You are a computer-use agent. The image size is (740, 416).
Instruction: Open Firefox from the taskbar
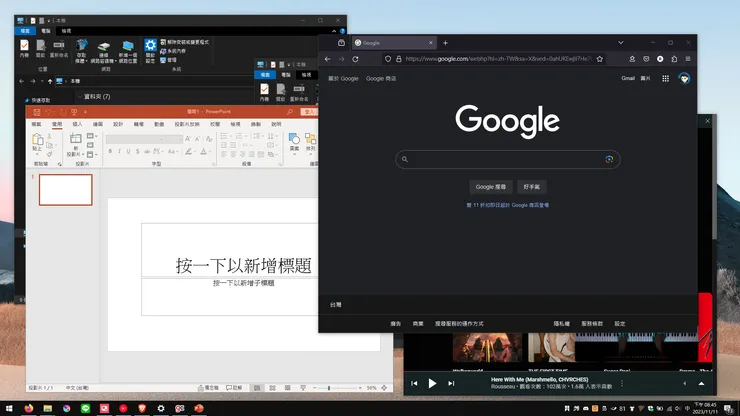pos(29,408)
